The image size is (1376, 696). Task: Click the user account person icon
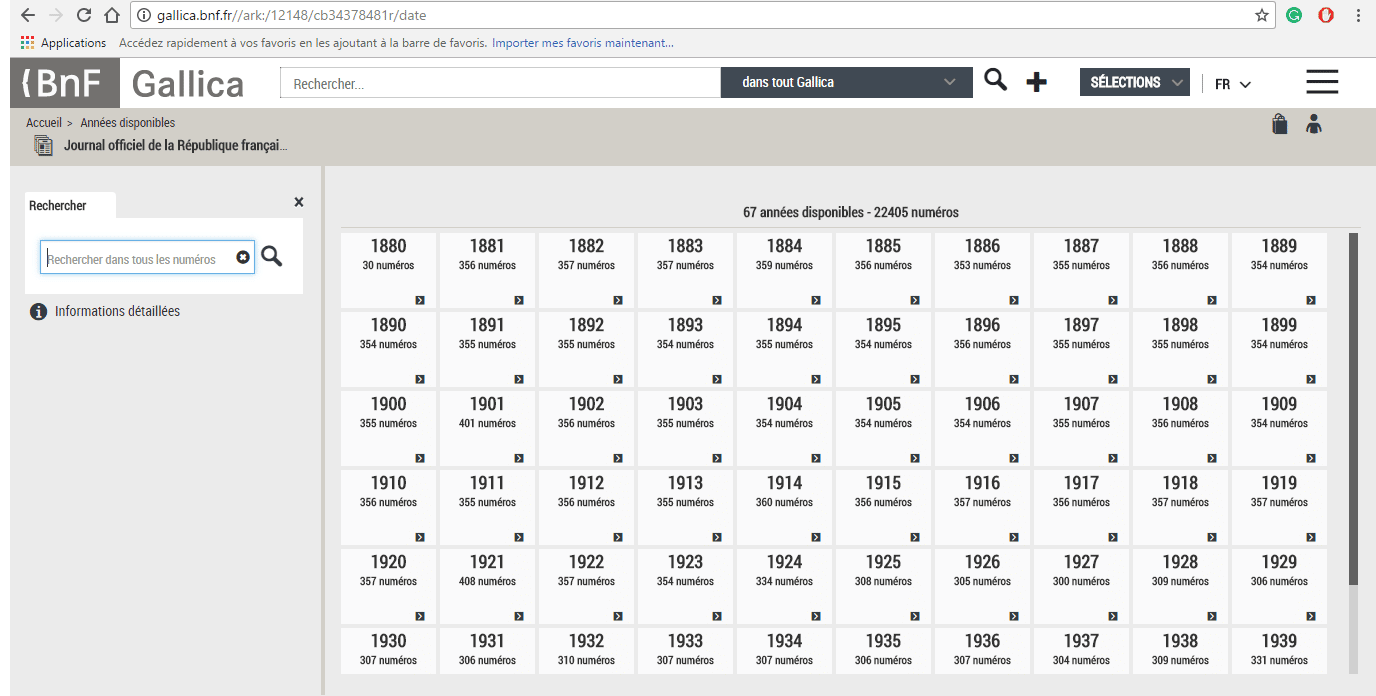(1314, 124)
